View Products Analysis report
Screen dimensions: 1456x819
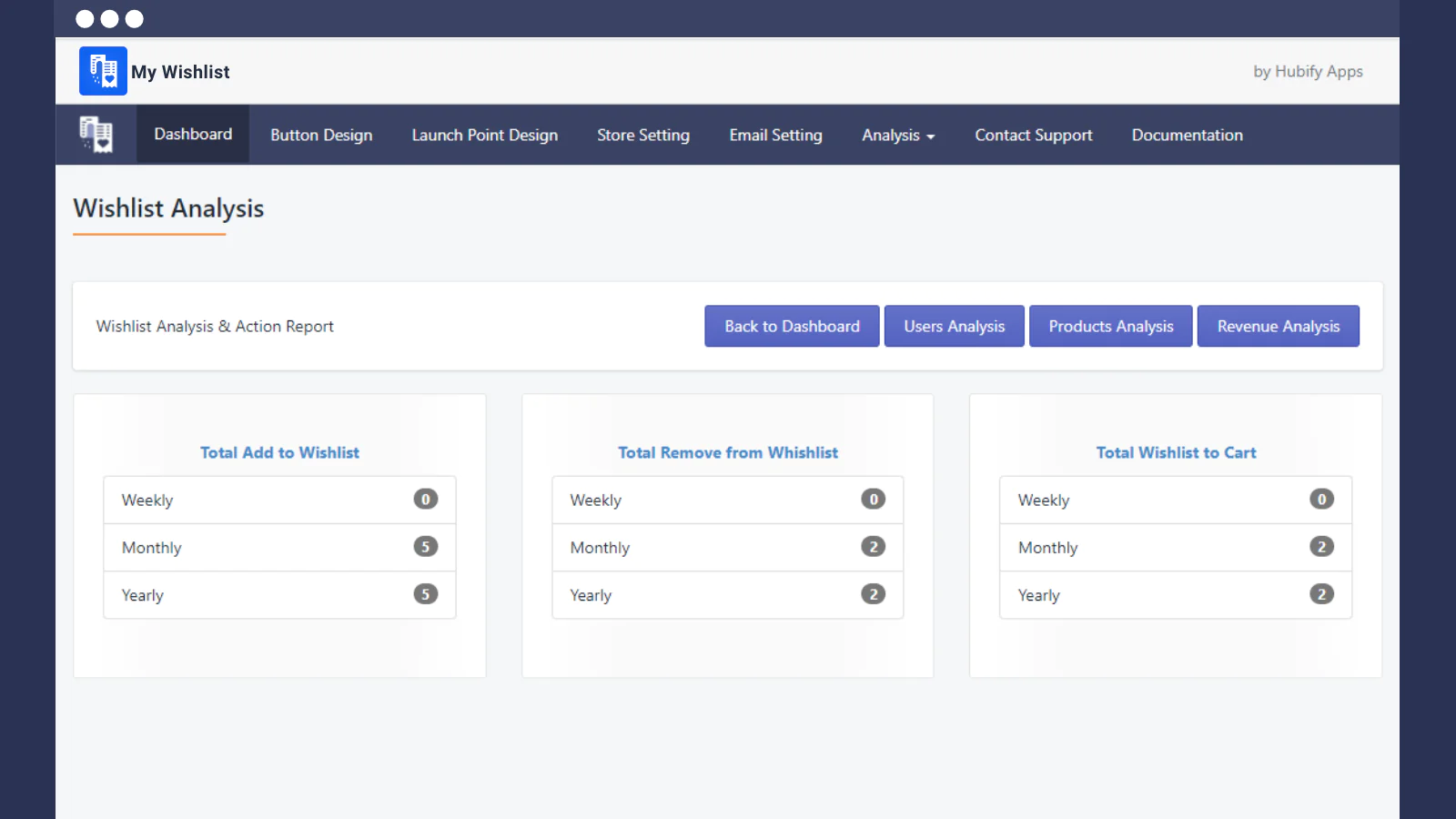1110,326
